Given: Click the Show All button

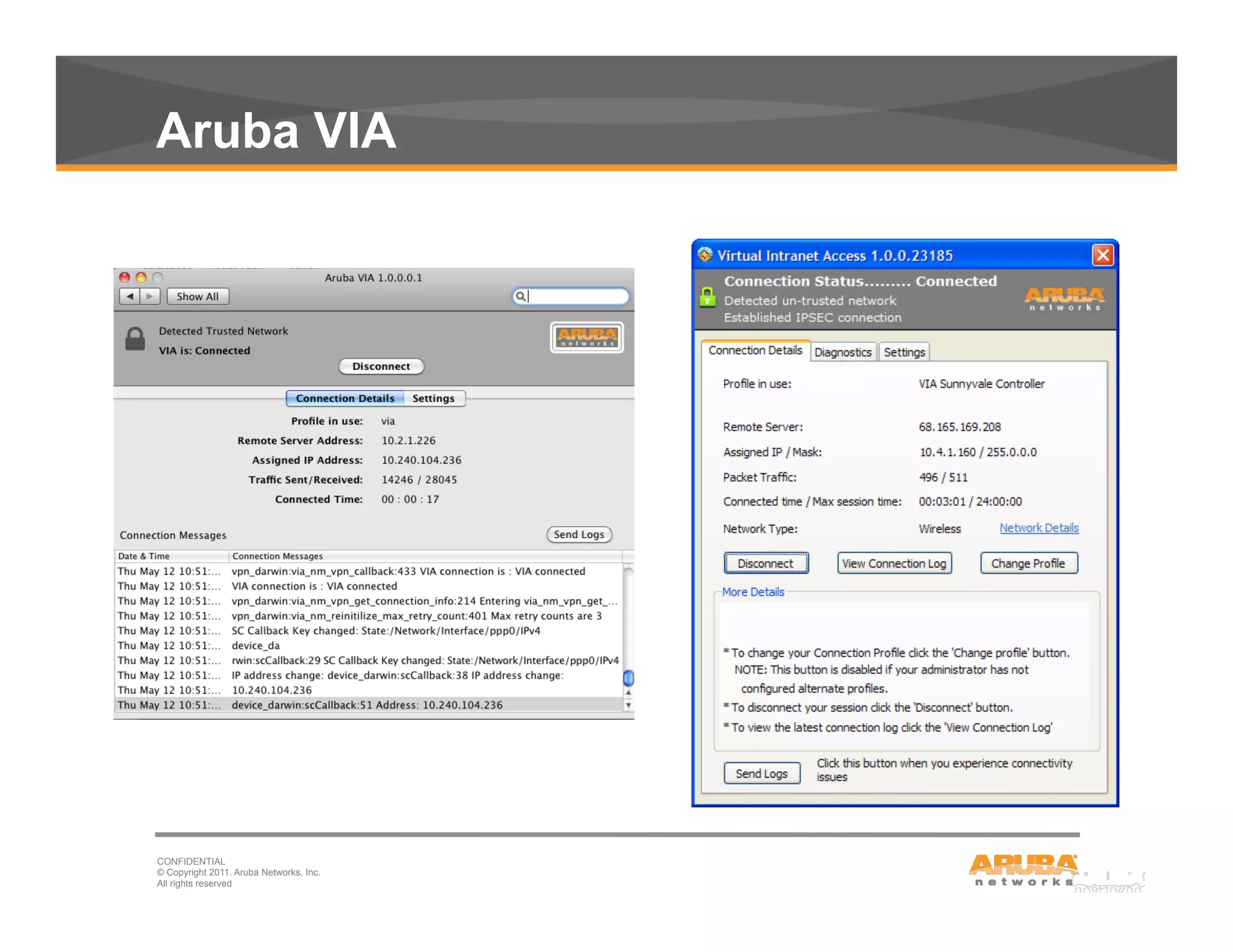Looking at the screenshot, I should point(197,296).
